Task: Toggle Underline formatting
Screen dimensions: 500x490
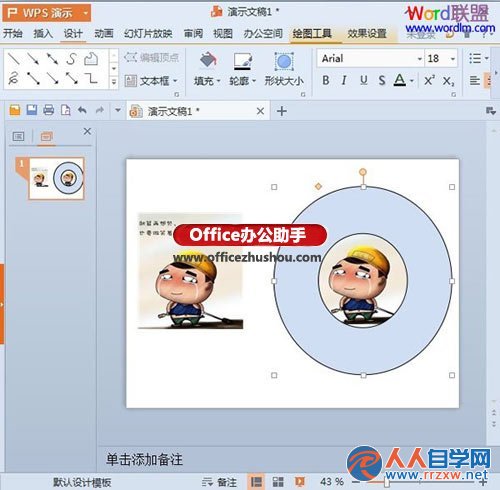Action: point(364,80)
